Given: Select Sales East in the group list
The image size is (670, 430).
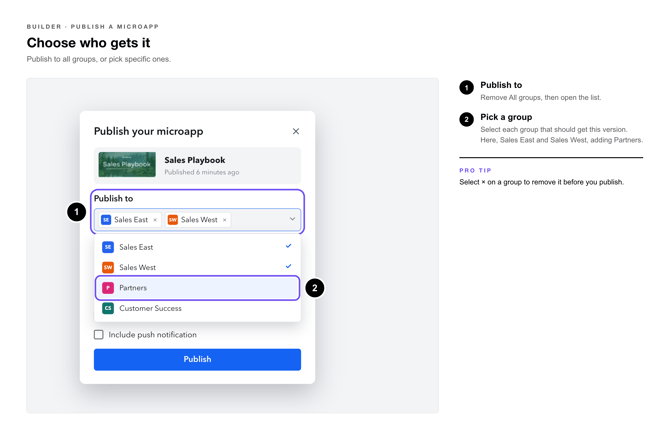Looking at the screenshot, I should click(197, 247).
